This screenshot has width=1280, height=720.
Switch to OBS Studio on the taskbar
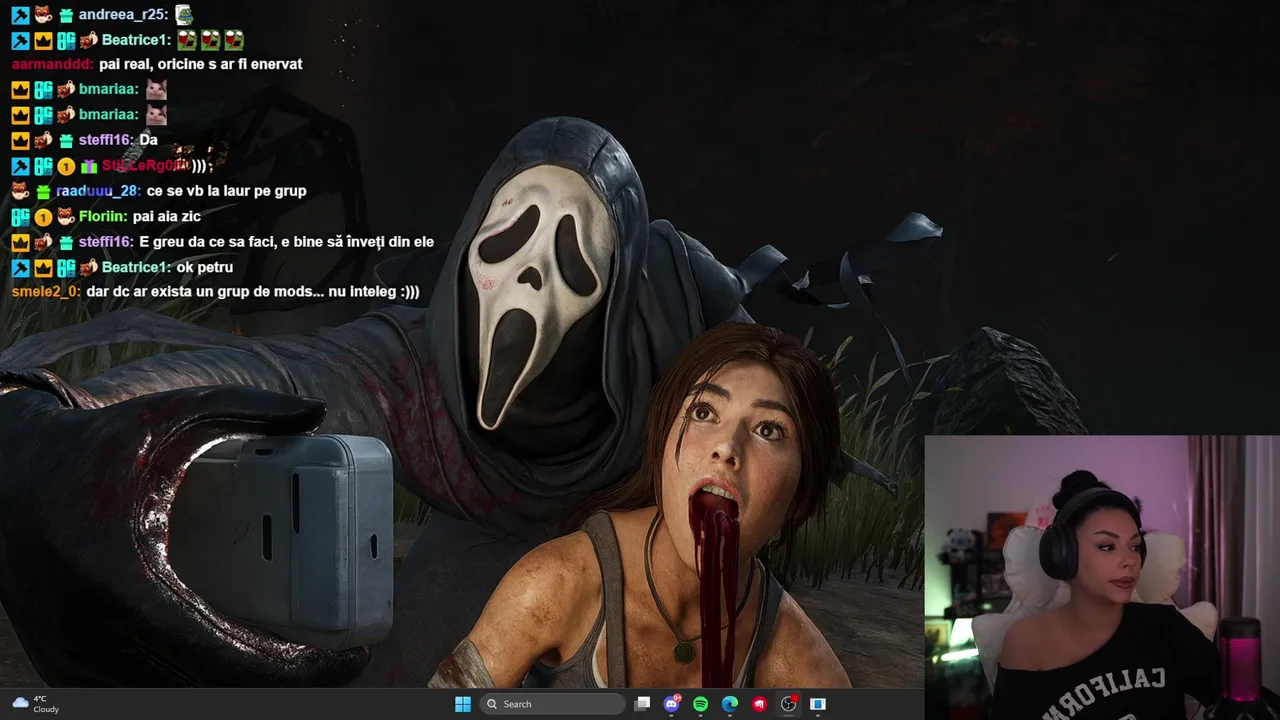788,704
